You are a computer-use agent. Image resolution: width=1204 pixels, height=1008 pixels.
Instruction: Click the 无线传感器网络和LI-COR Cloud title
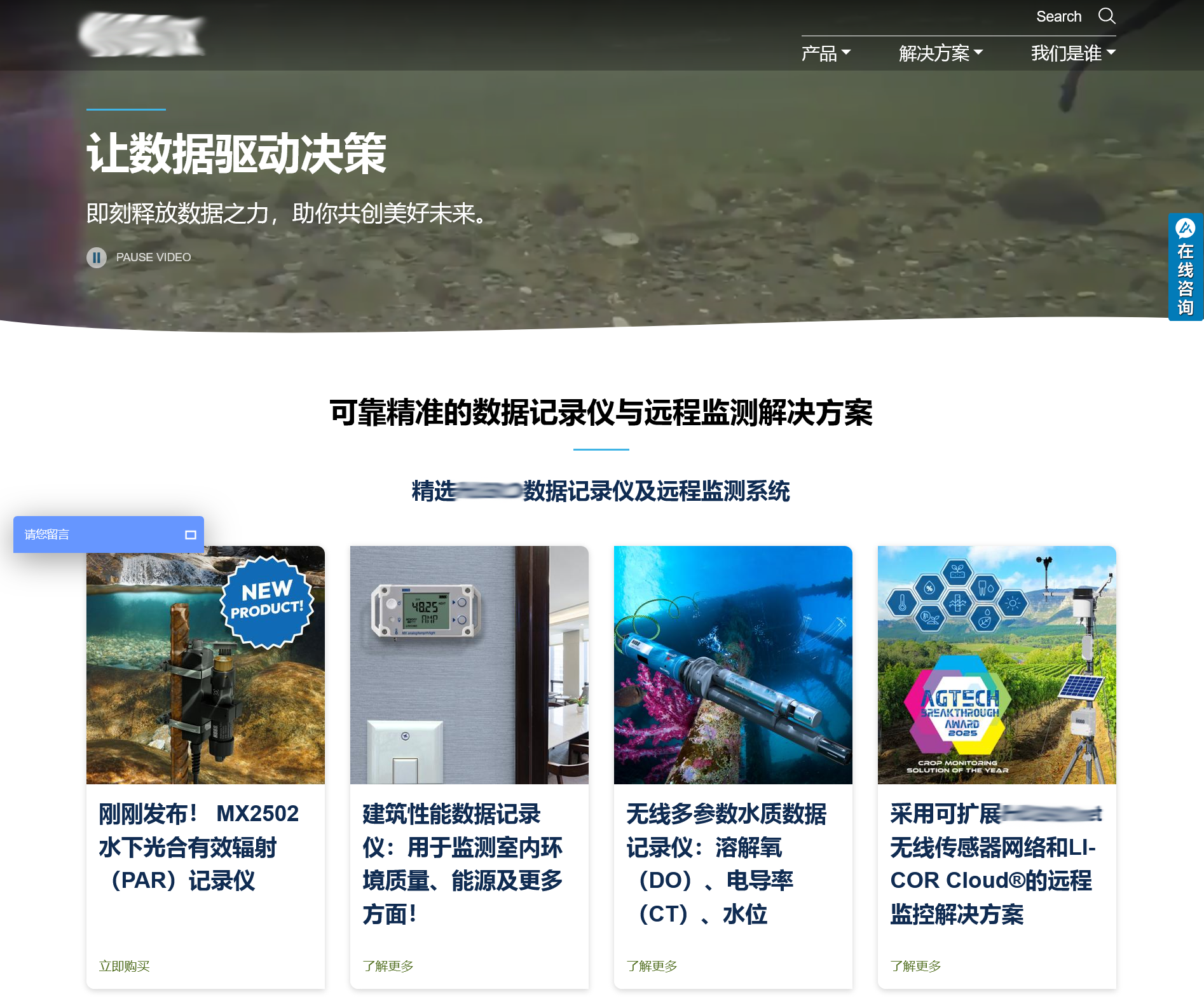(x=995, y=864)
